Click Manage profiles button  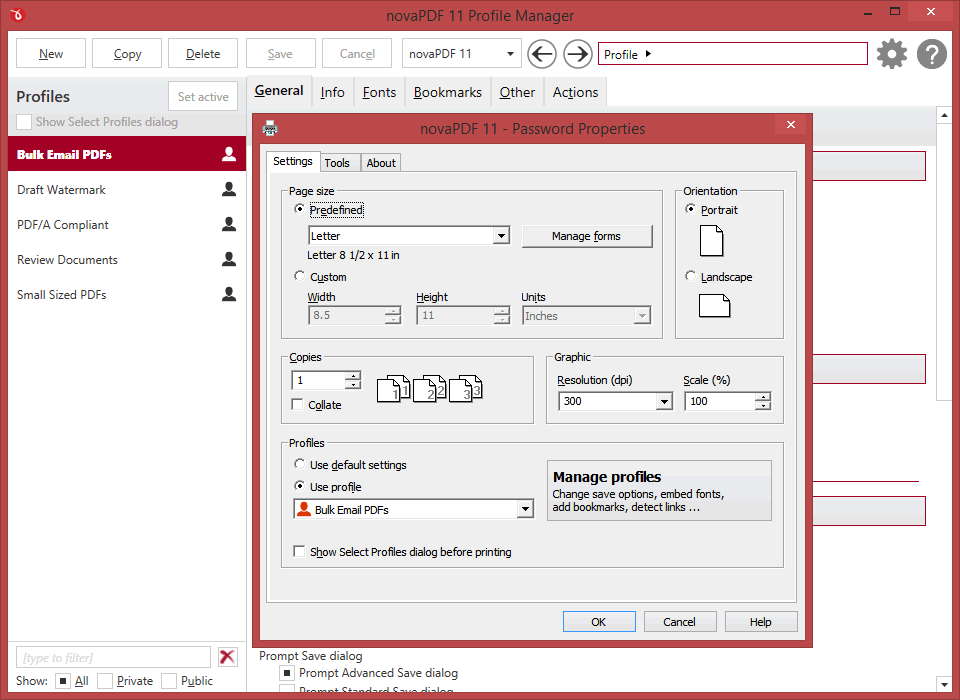click(x=659, y=490)
